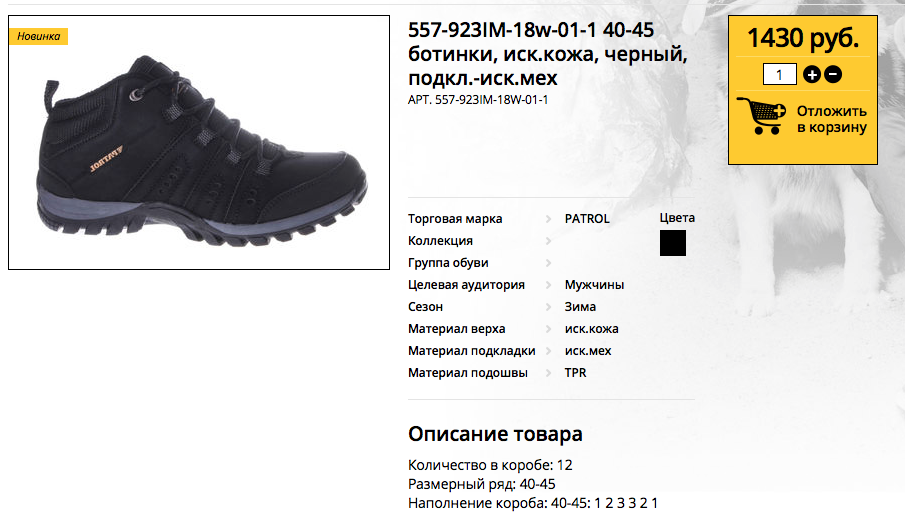Click the chevron beside Коллекция

548,241
